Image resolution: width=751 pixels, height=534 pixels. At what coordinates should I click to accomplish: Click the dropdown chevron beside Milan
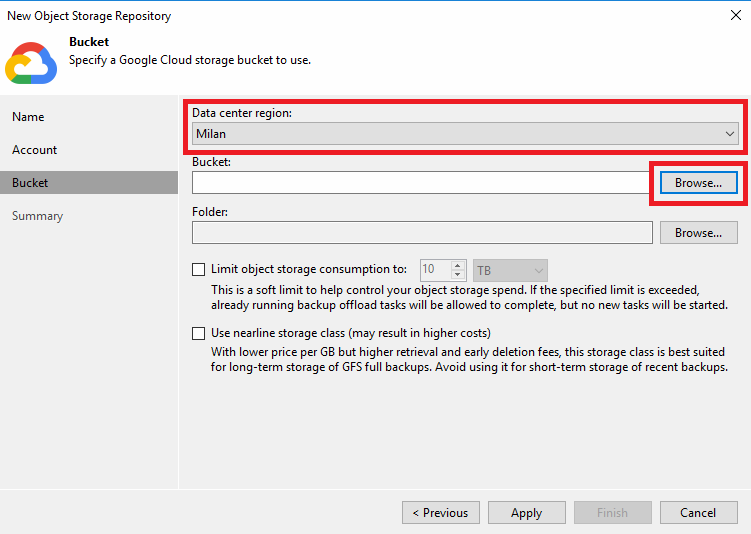(729, 134)
